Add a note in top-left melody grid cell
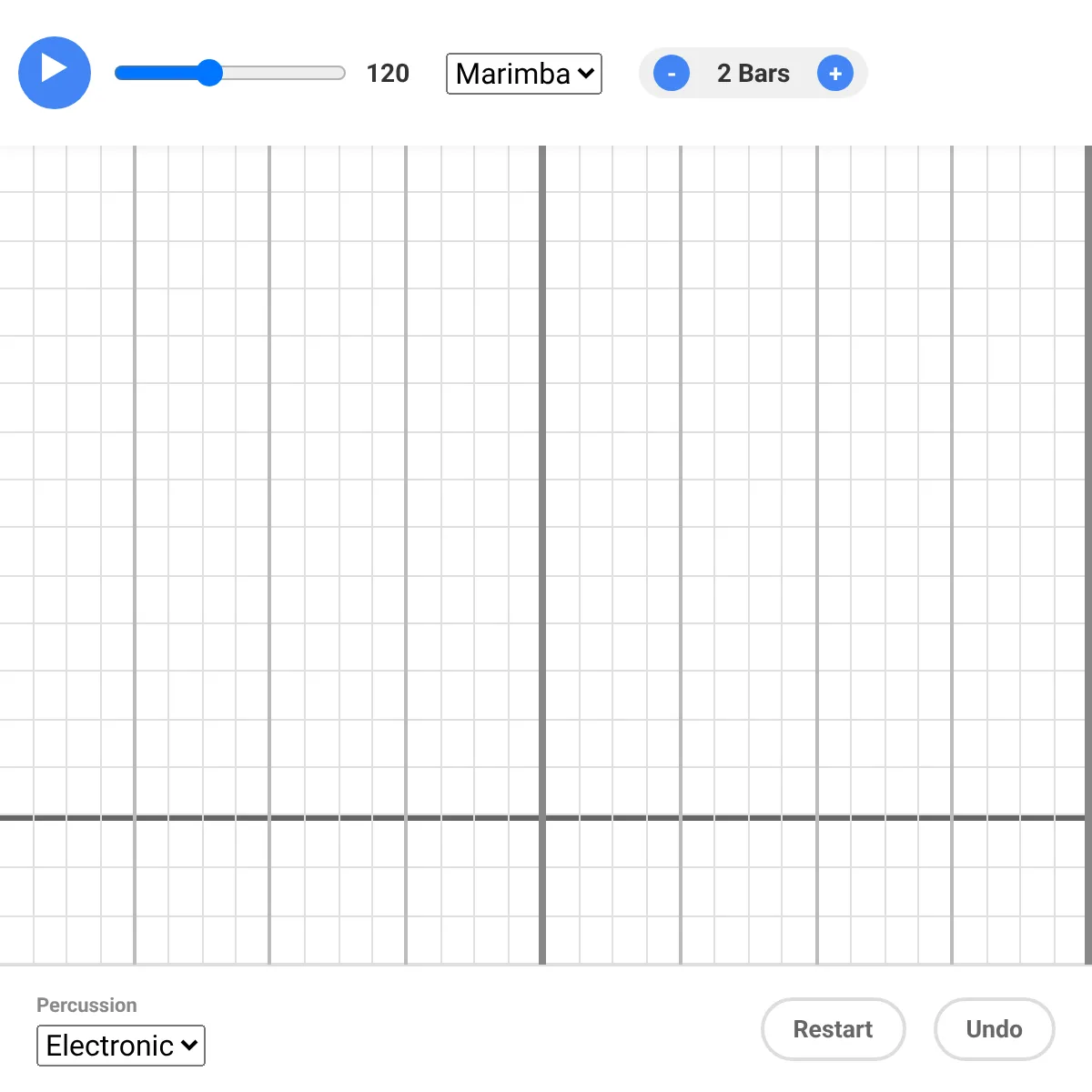 click(16, 169)
